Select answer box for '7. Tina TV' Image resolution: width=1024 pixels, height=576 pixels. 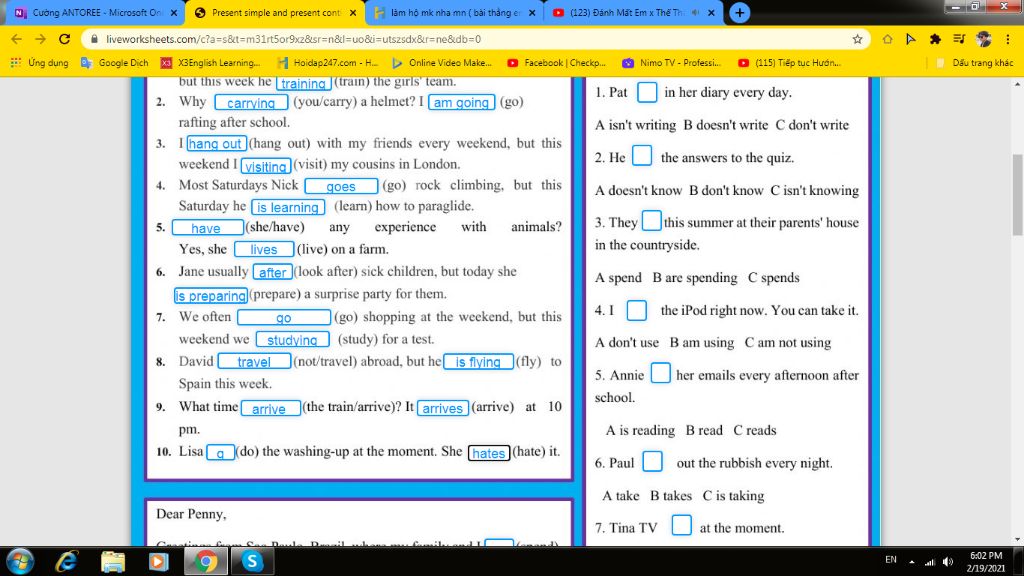coord(681,525)
